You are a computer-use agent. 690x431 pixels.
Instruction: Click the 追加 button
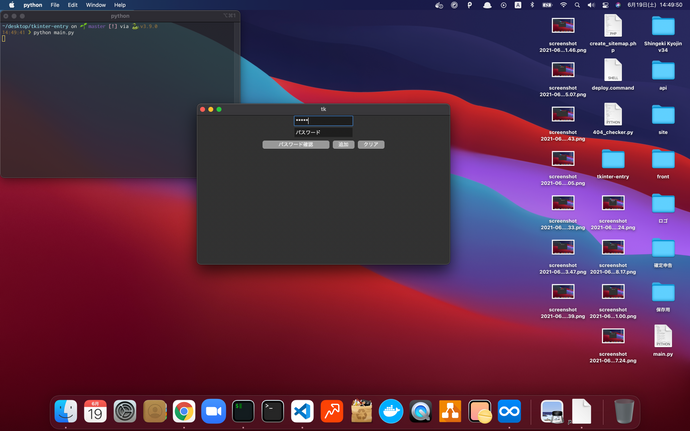343,144
